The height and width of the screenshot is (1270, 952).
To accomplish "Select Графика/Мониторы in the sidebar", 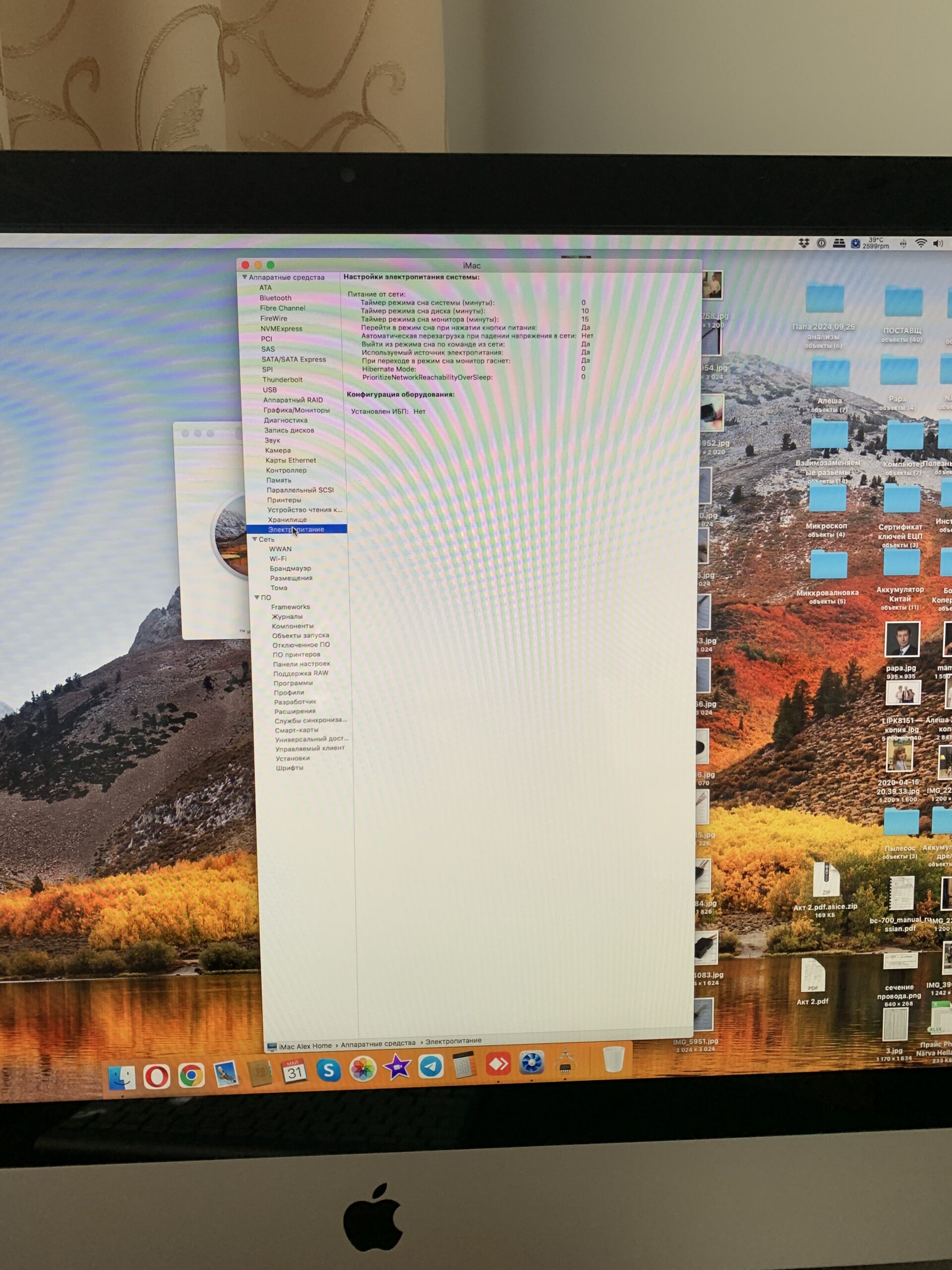I will tap(297, 410).
